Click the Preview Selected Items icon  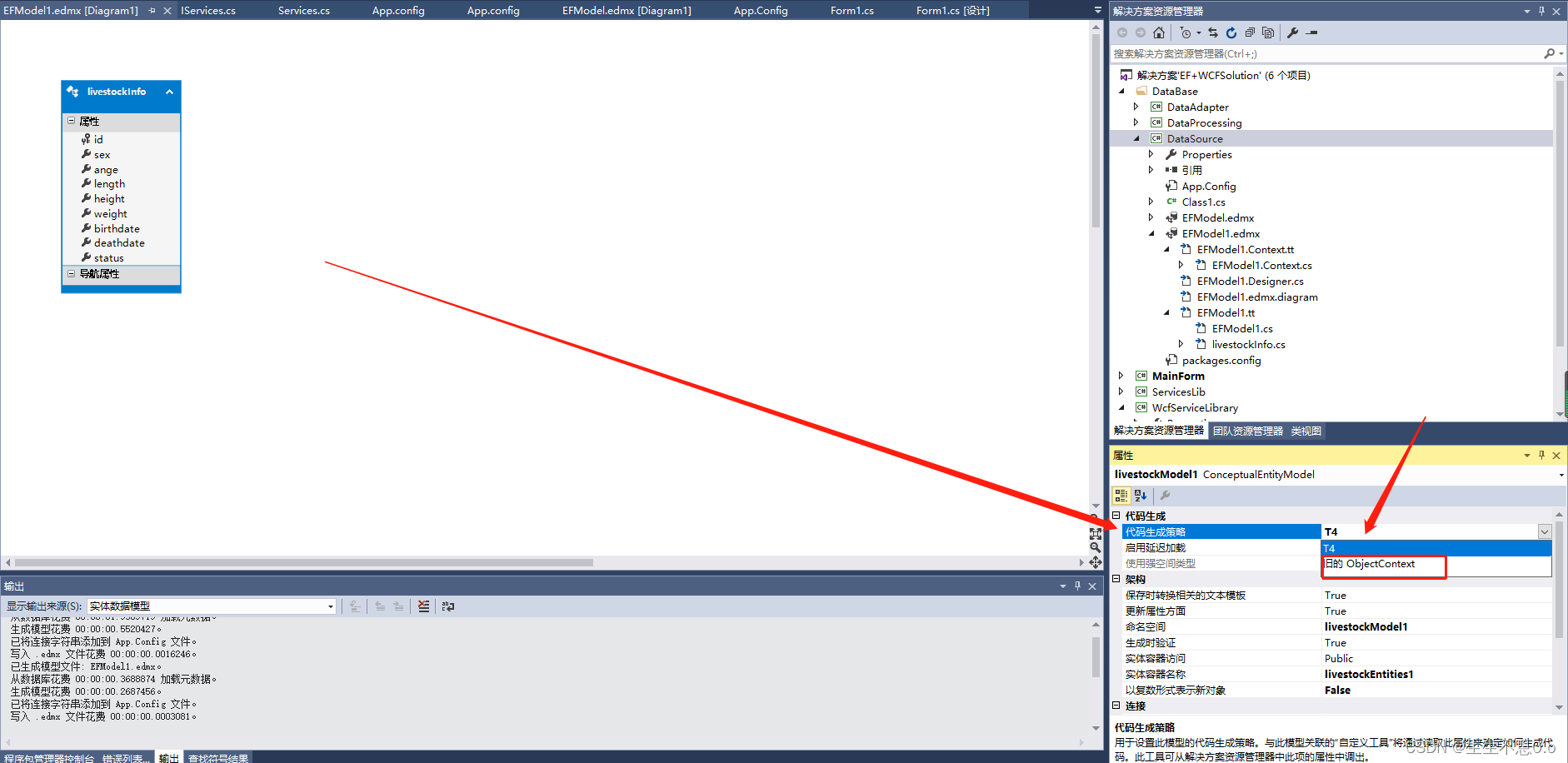[1312, 32]
